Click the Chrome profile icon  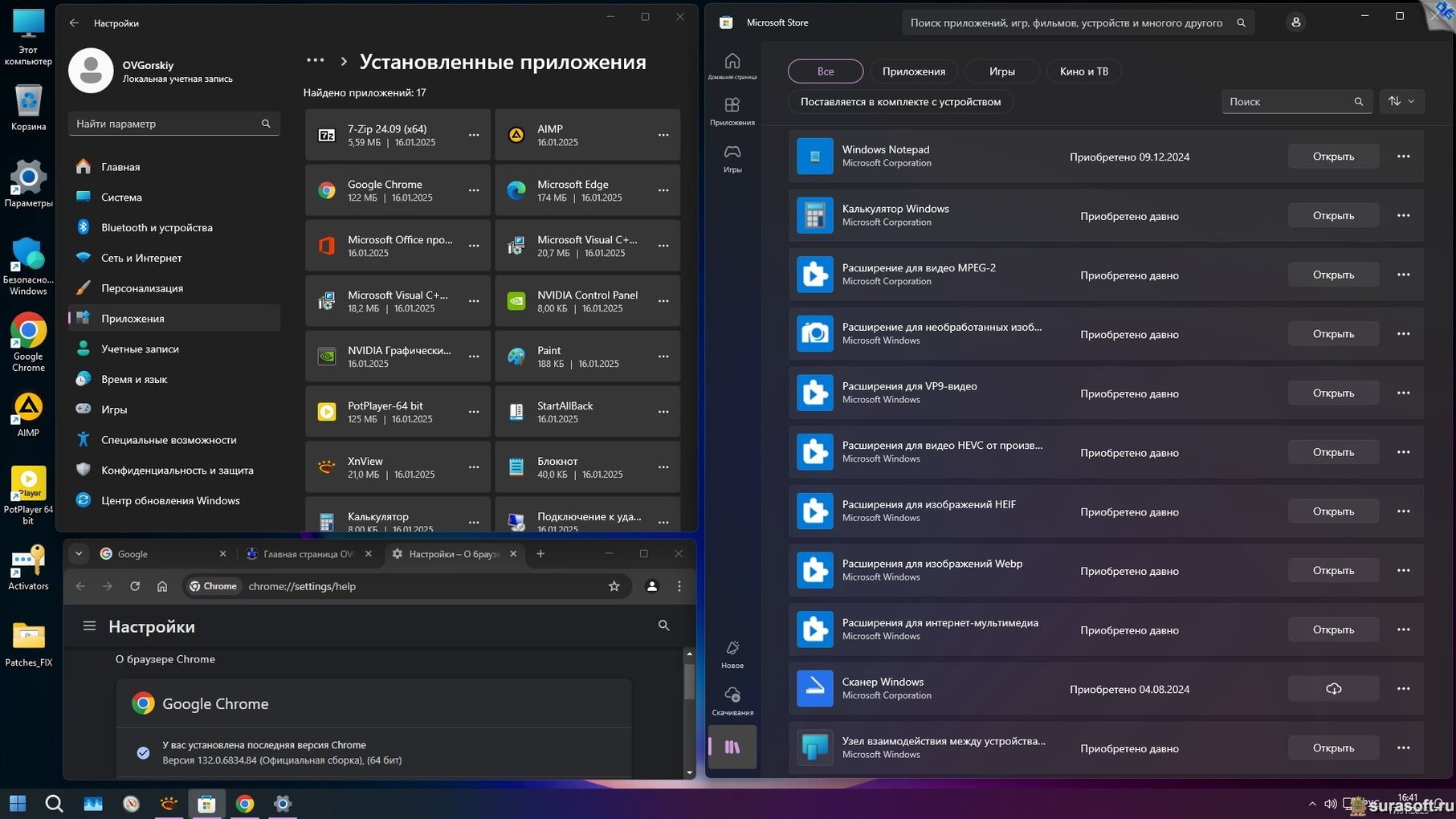pos(652,586)
